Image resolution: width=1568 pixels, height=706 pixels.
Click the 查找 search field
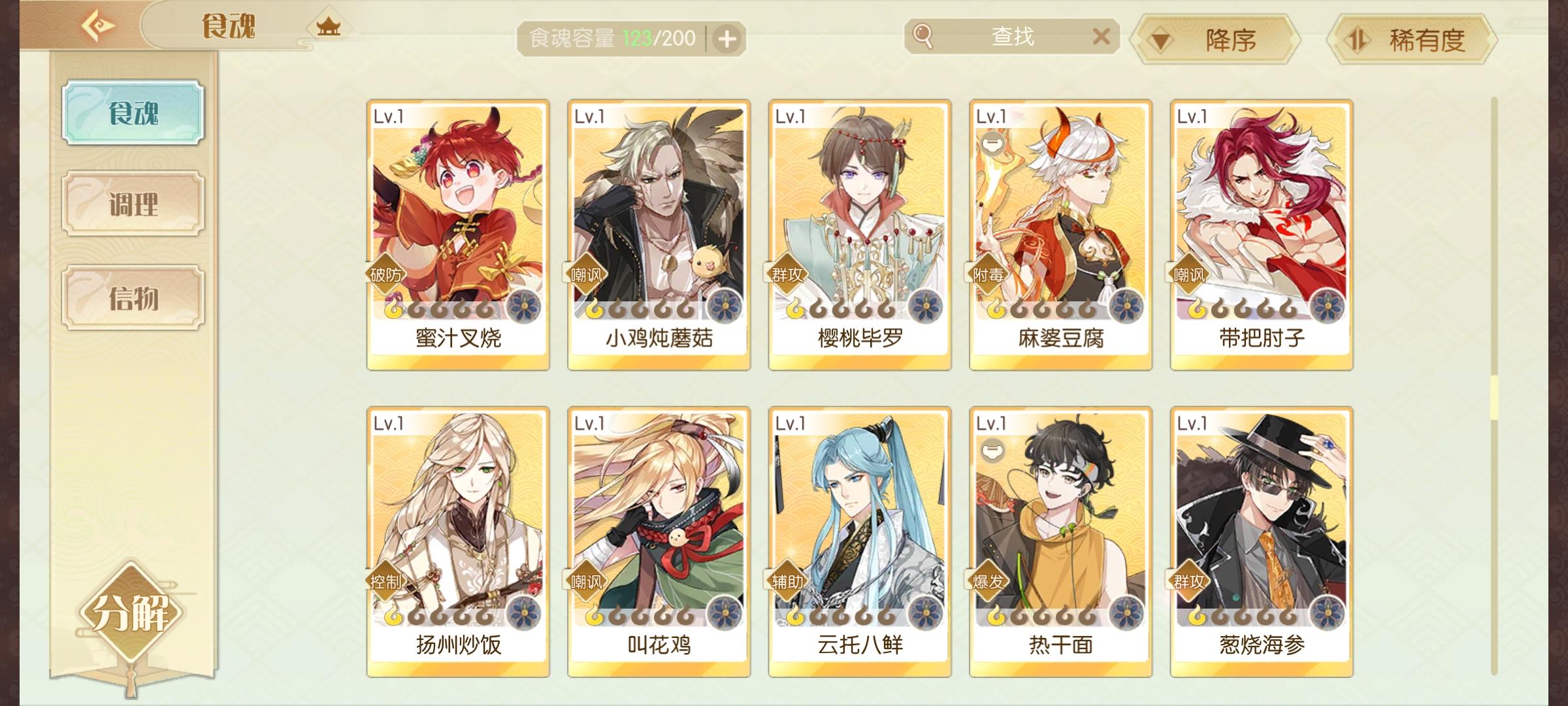pos(1012,36)
